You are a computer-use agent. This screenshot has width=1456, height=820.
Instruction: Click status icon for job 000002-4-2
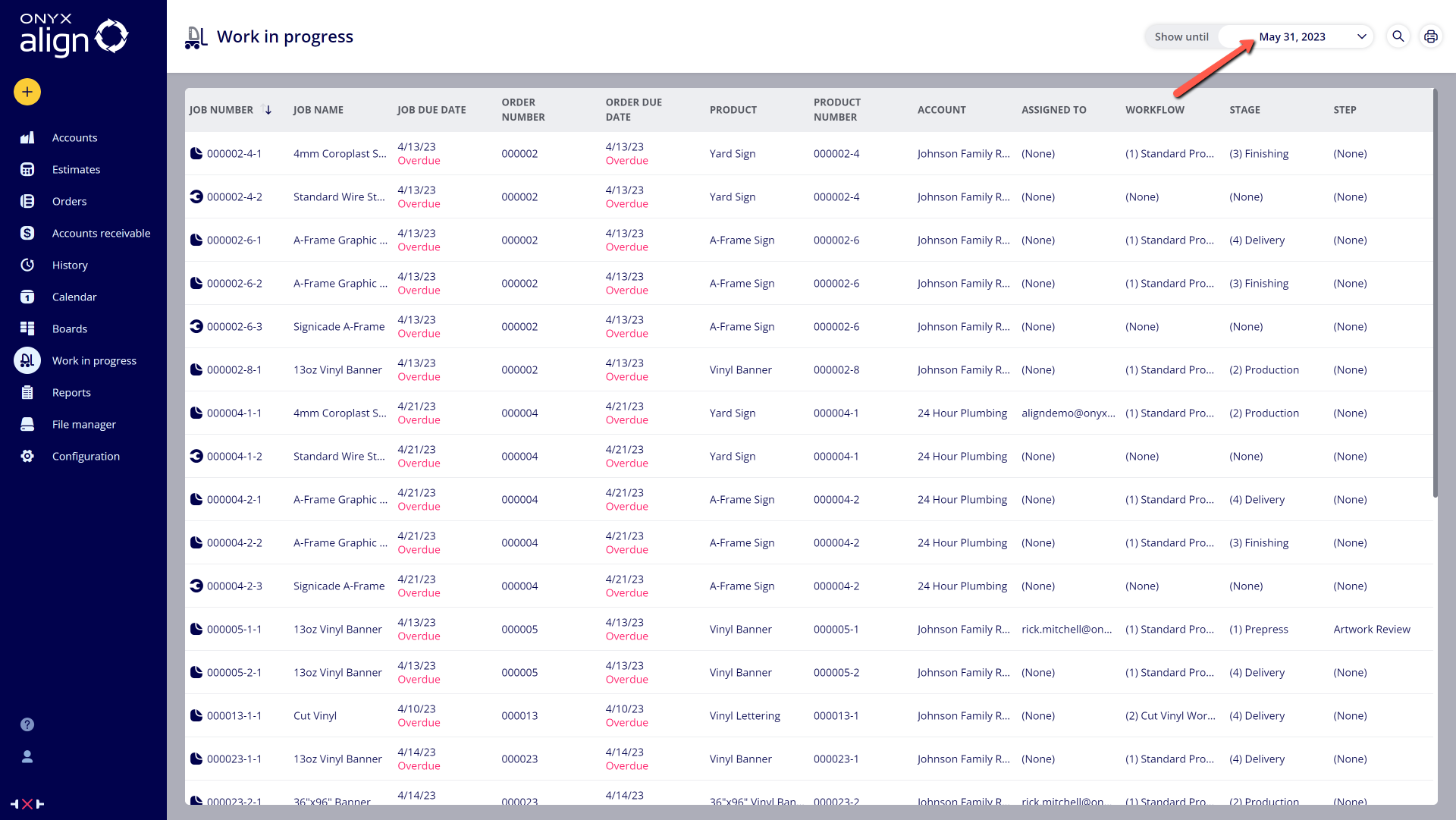pos(196,196)
